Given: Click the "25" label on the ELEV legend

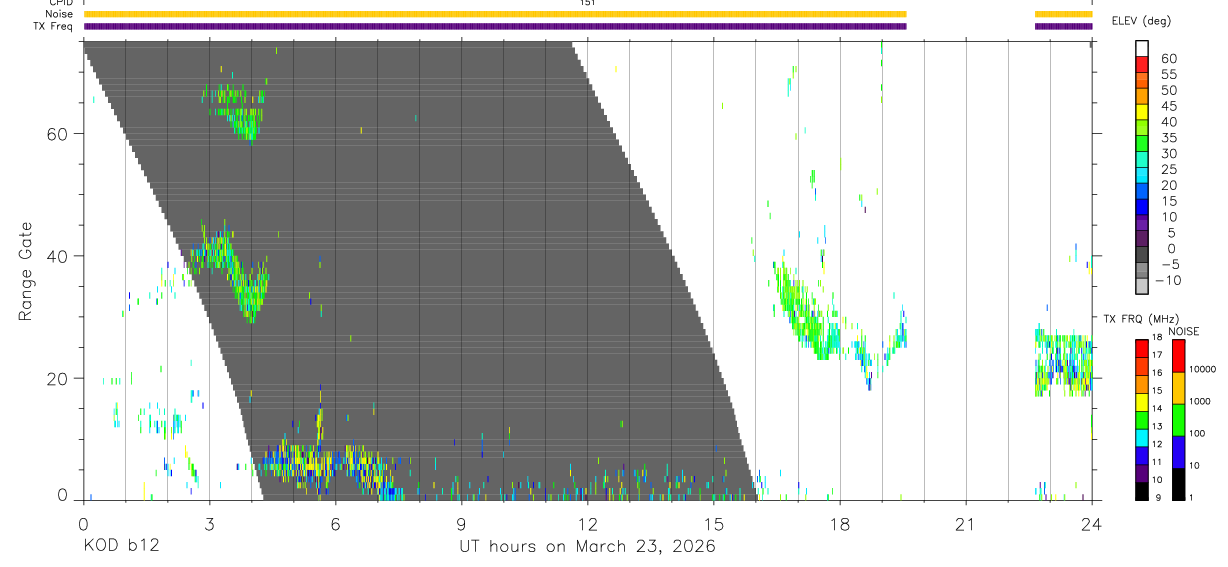Looking at the screenshot, I should (x=1168, y=169).
